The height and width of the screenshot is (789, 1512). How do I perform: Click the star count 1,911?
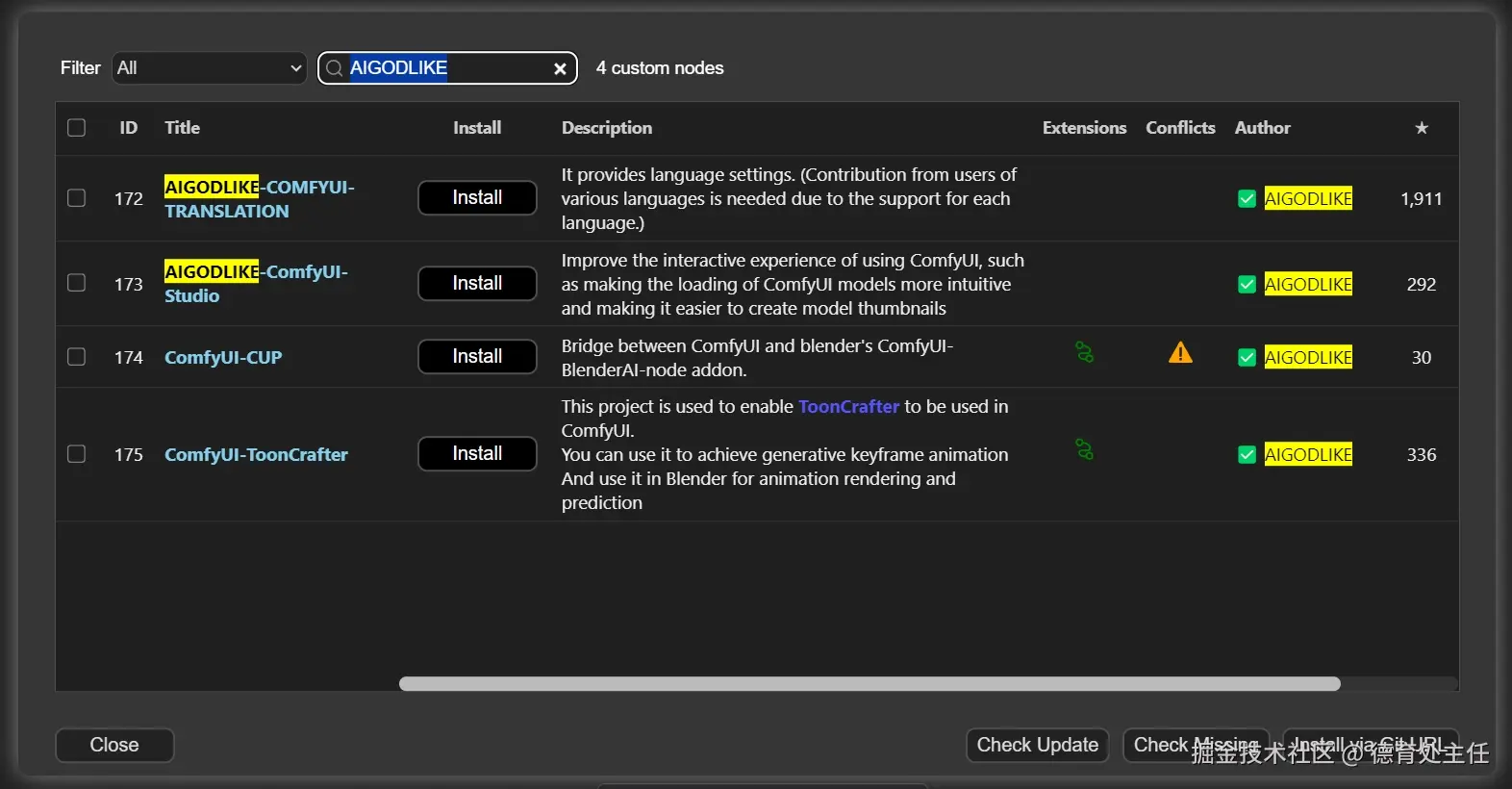pyautogui.click(x=1422, y=199)
